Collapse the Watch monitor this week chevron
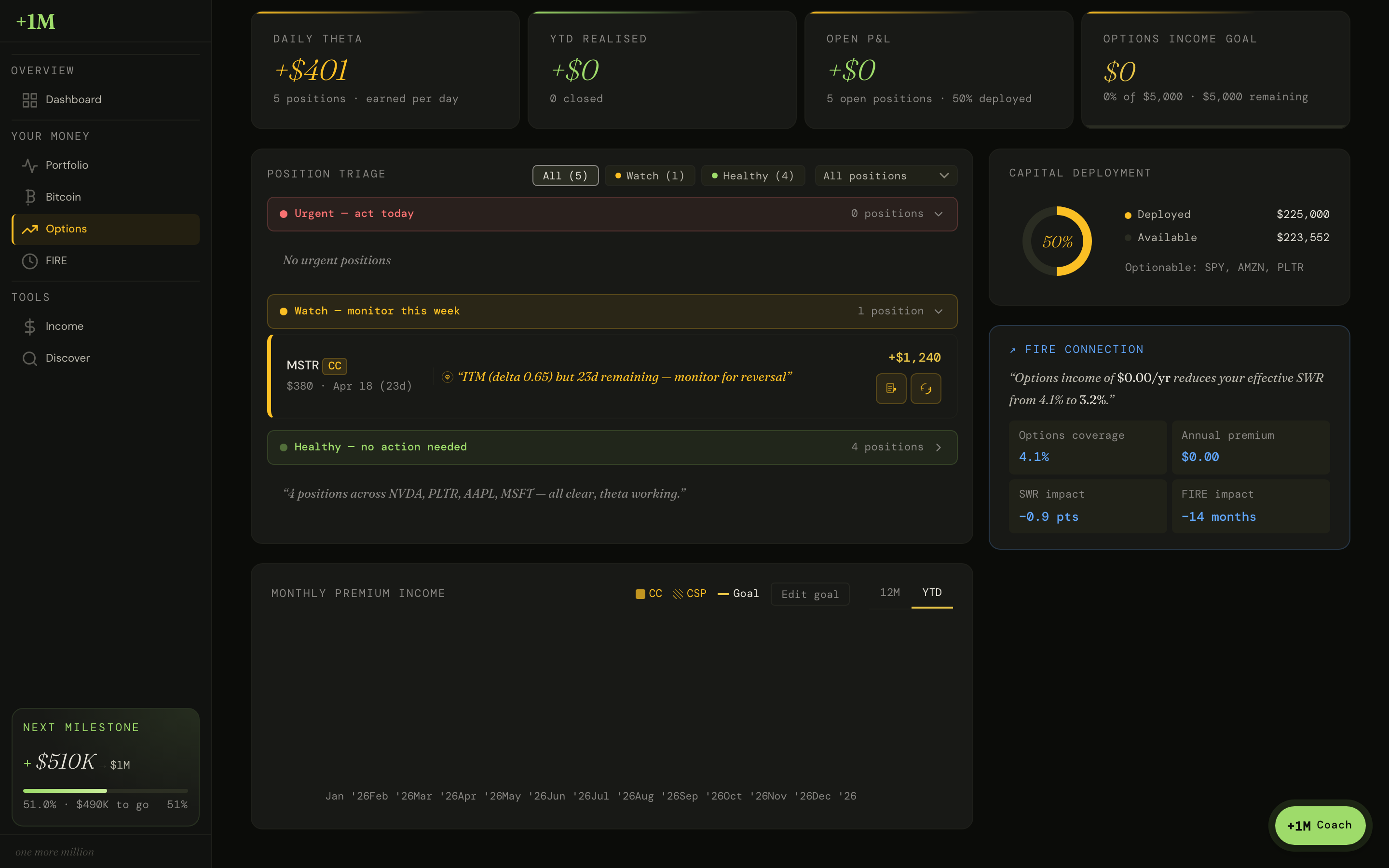Viewport: 1389px width, 868px height. click(939, 311)
